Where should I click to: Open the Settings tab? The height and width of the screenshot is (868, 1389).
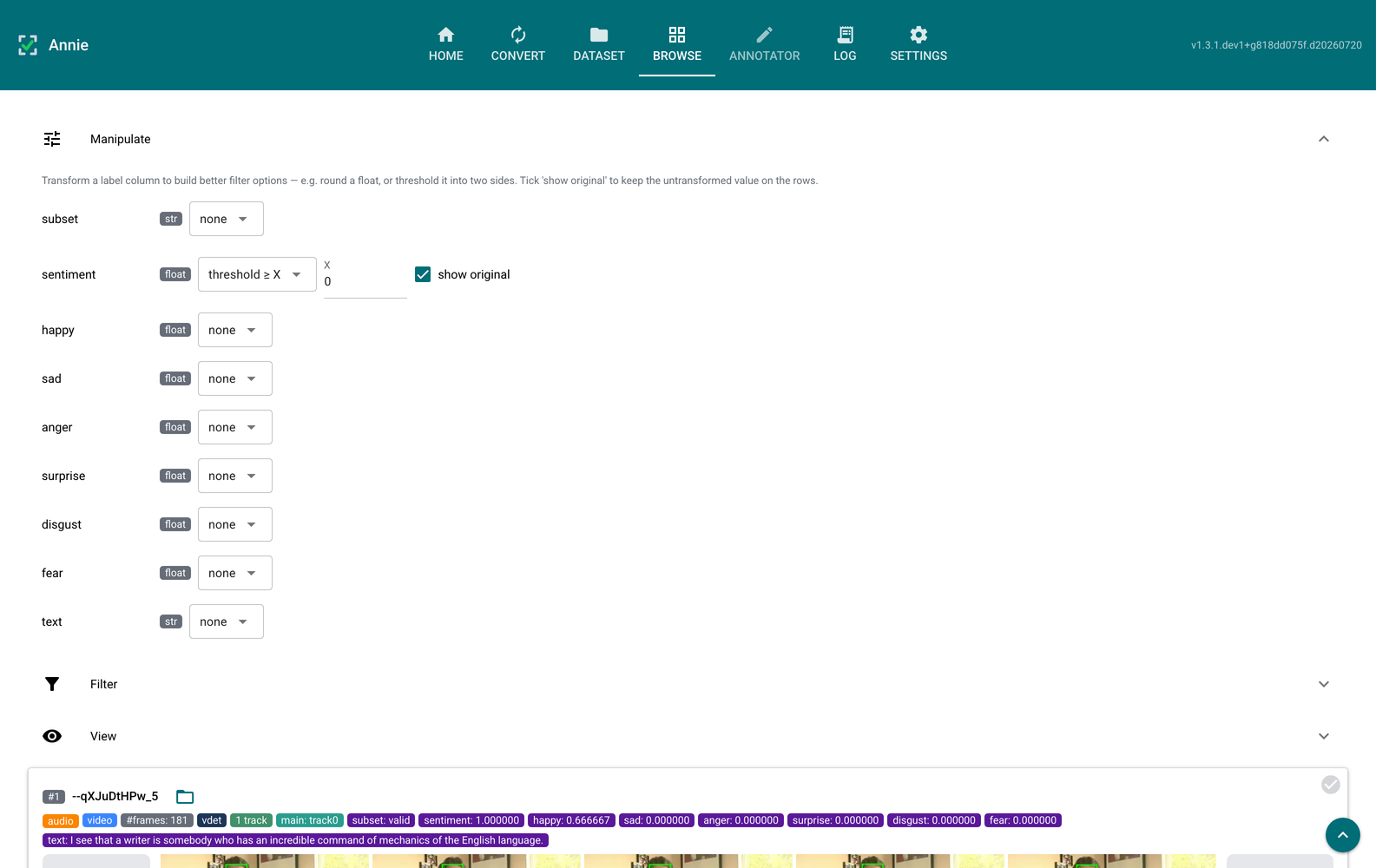[x=918, y=45]
